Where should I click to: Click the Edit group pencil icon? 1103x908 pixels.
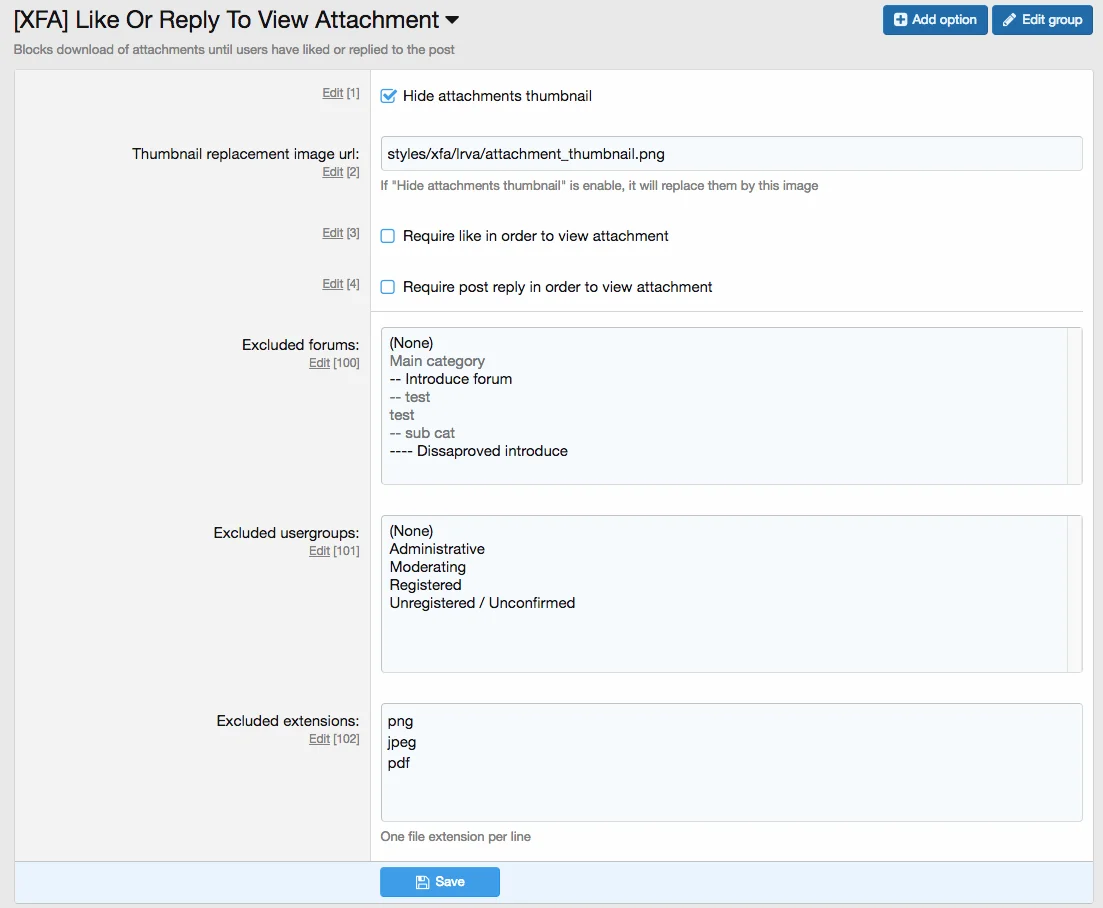coord(1009,20)
